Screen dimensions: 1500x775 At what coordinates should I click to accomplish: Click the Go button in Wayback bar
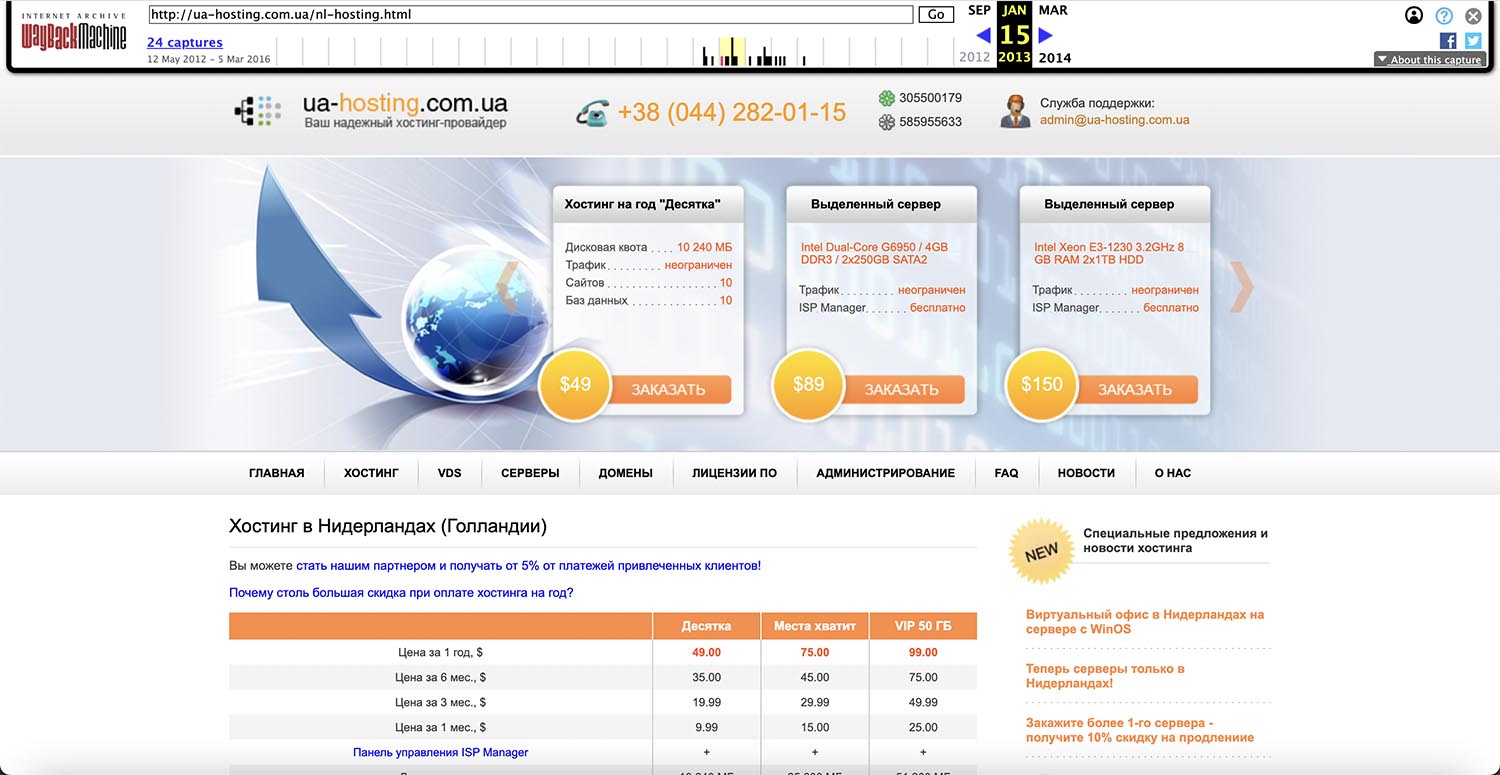point(937,15)
